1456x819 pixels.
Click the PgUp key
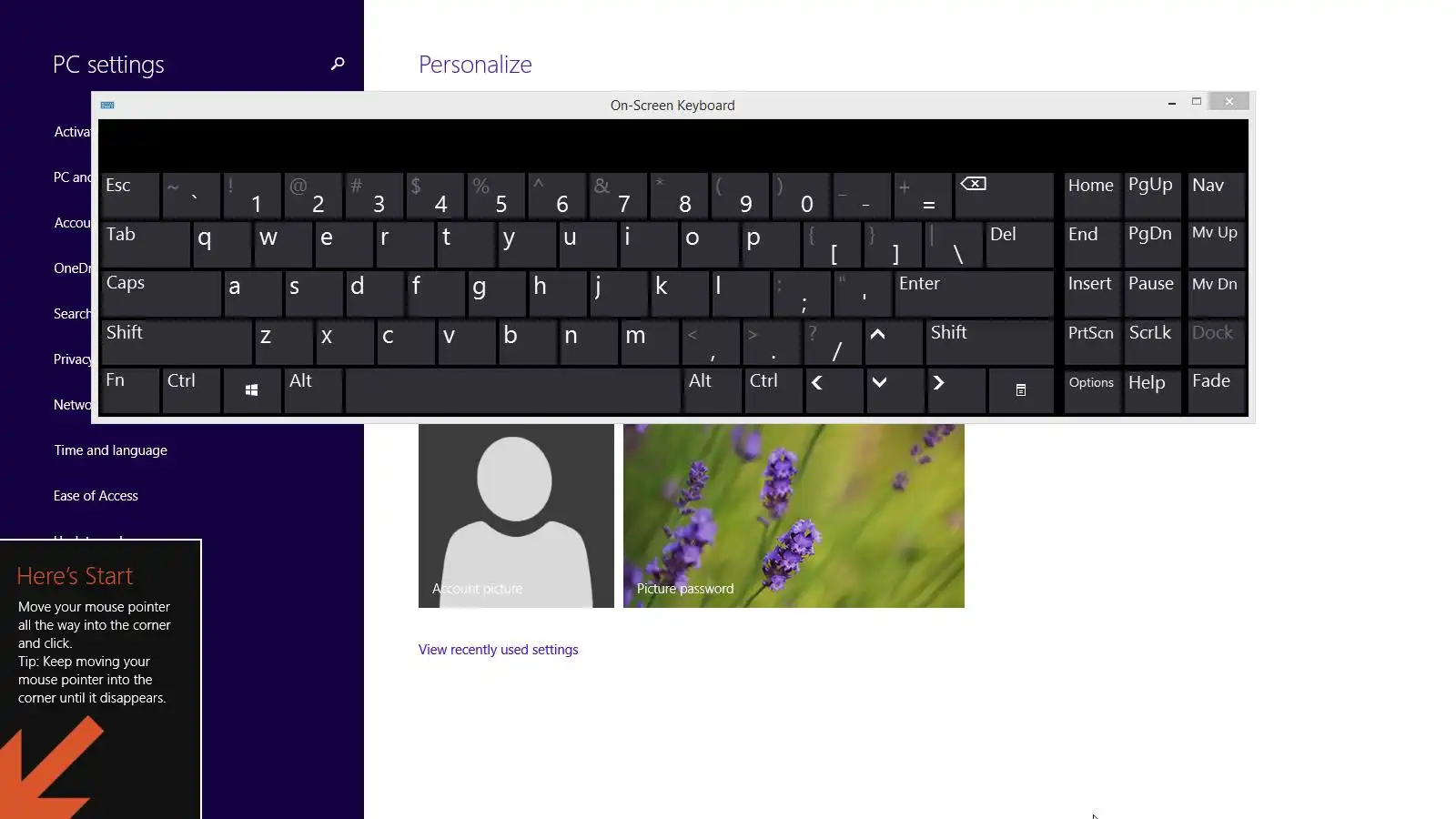click(x=1153, y=196)
